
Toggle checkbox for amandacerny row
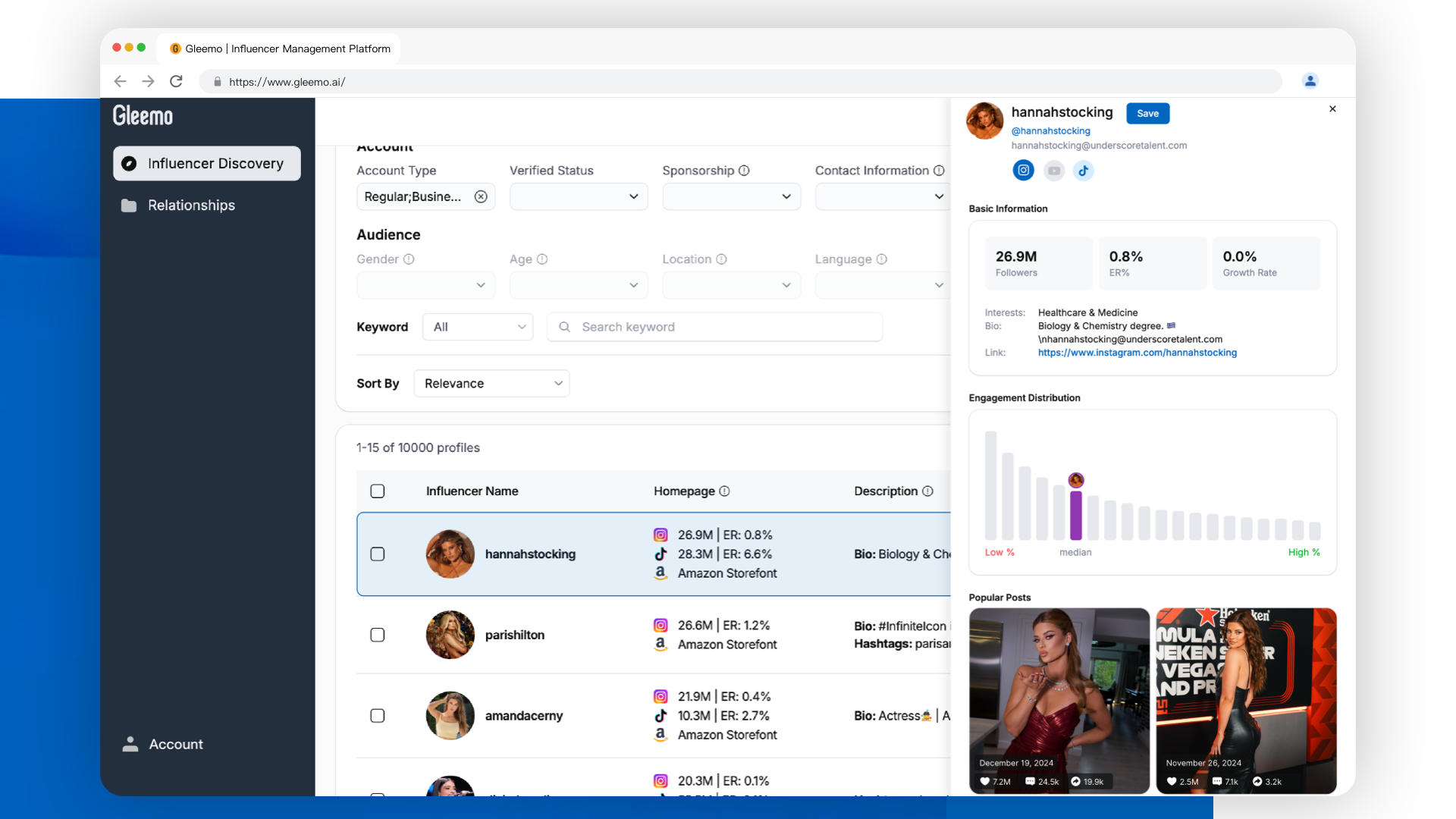378,716
